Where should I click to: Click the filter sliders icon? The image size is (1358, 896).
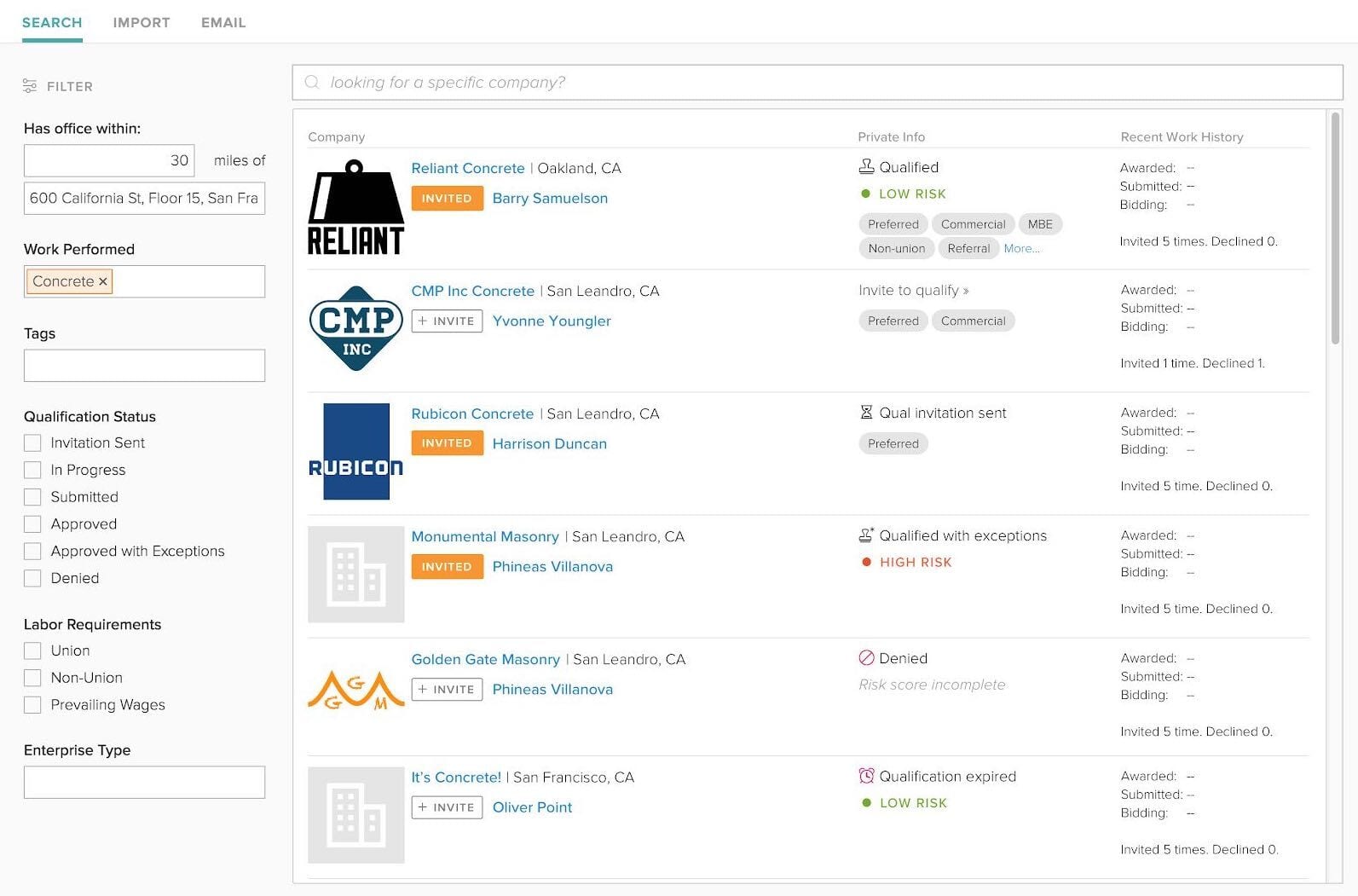tap(30, 86)
